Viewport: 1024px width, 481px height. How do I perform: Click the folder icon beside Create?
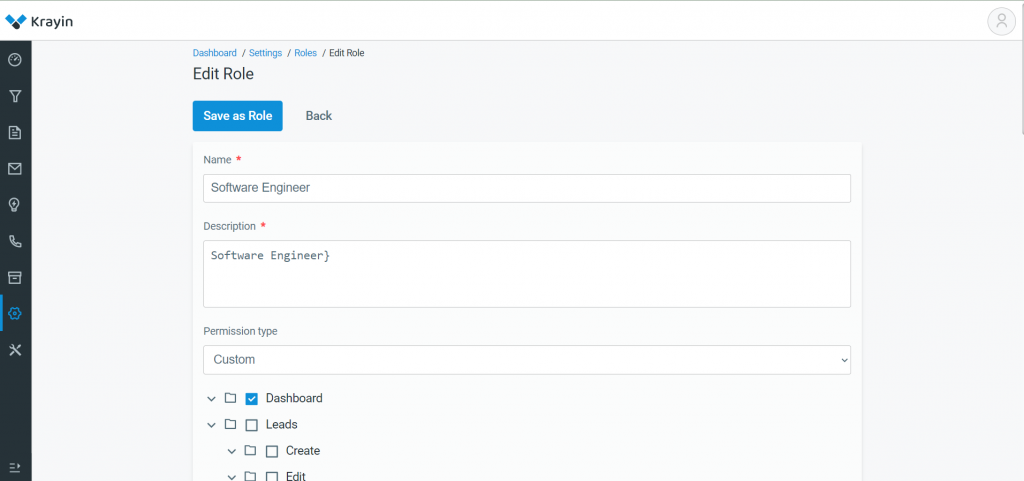(x=251, y=450)
